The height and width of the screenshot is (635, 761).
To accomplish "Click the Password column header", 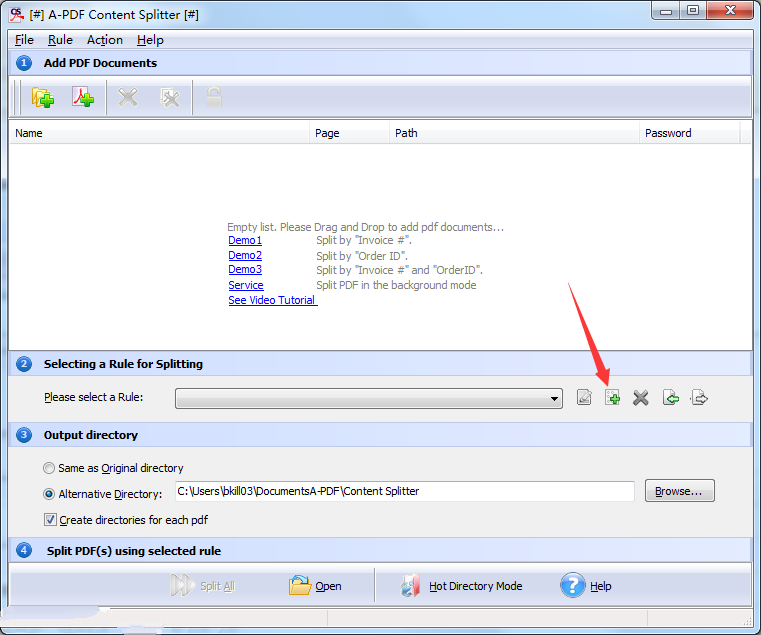I will pos(690,133).
